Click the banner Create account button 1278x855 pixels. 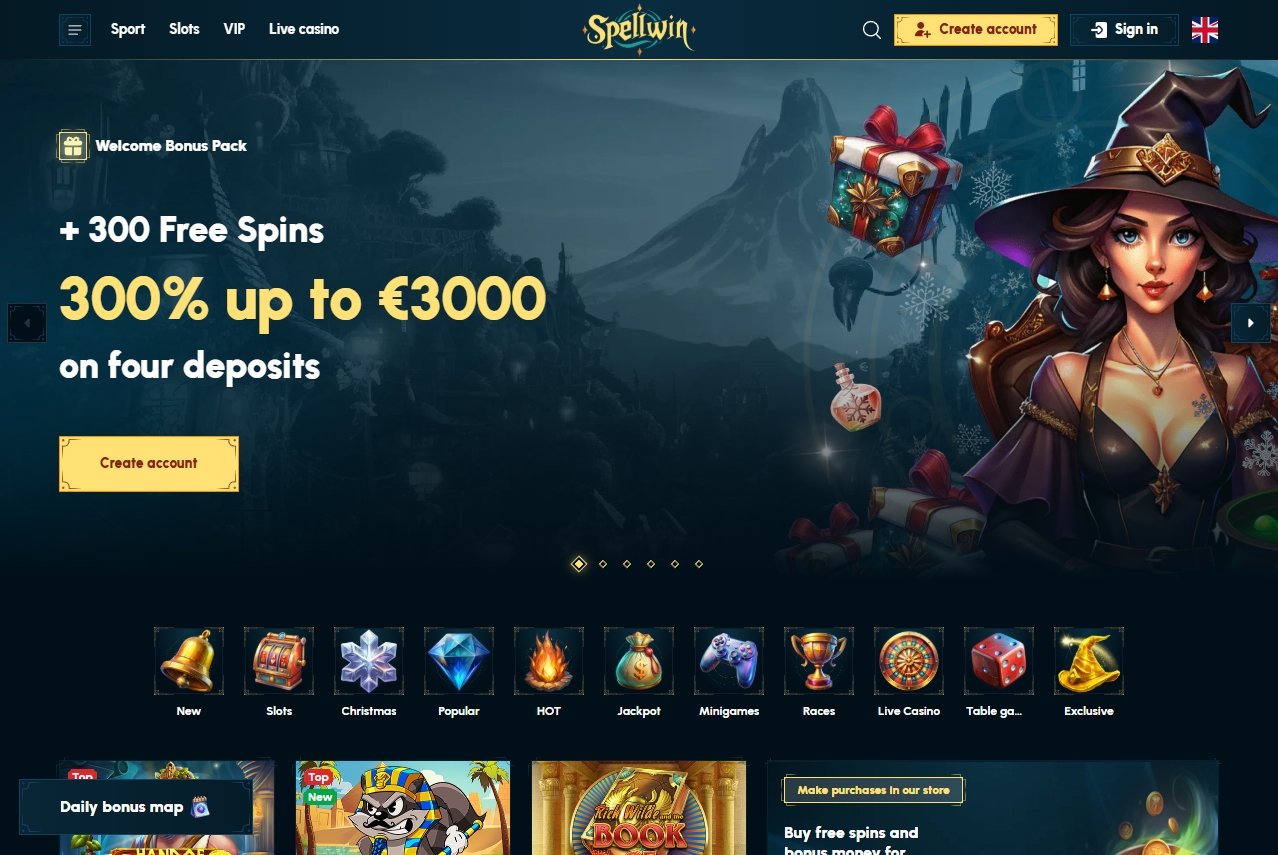[x=149, y=464]
